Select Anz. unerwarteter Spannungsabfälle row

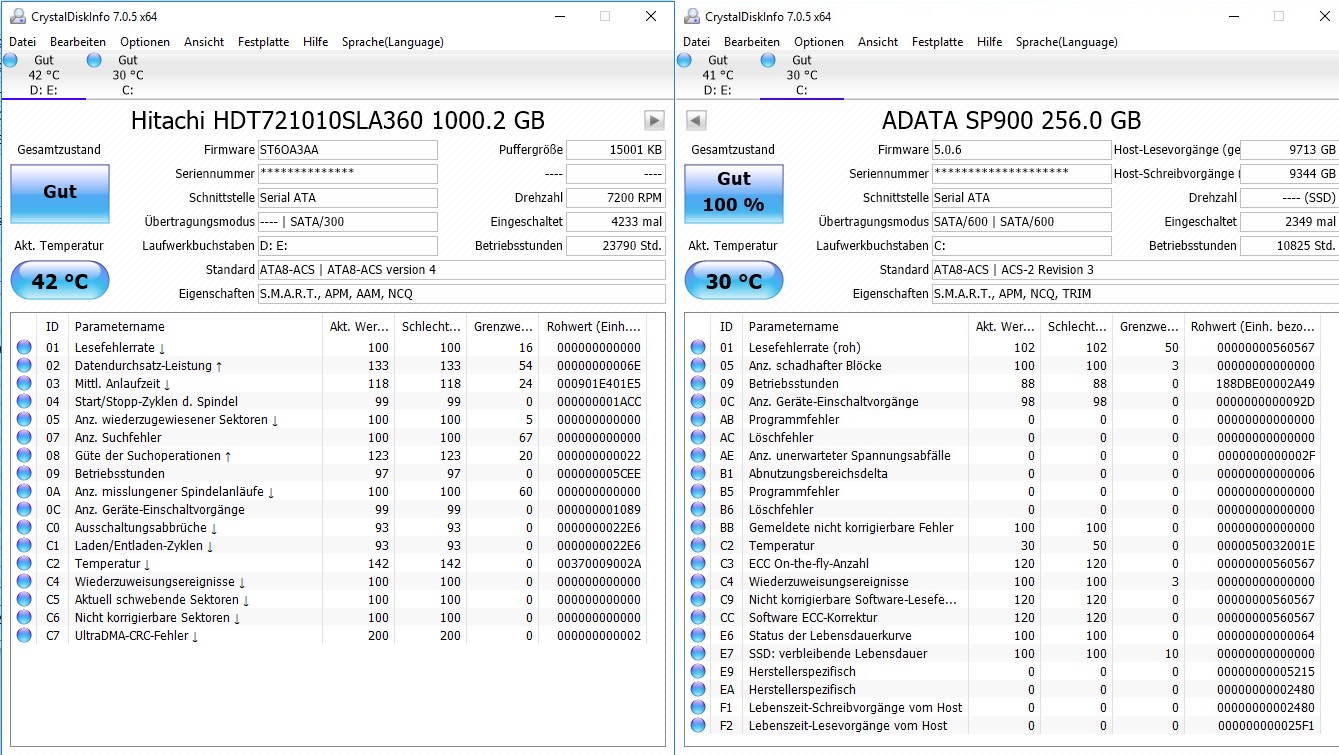click(1003, 456)
